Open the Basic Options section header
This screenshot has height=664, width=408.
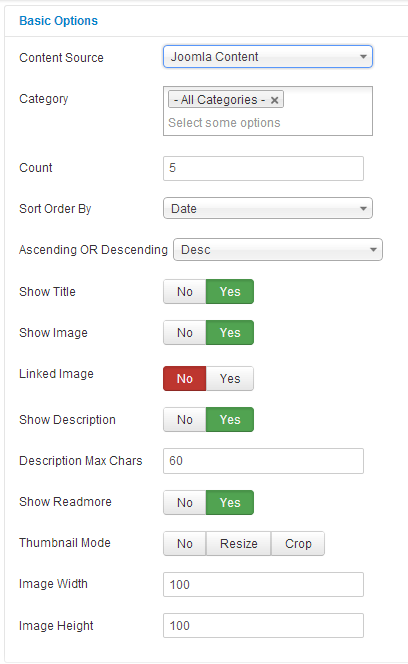point(58,21)
